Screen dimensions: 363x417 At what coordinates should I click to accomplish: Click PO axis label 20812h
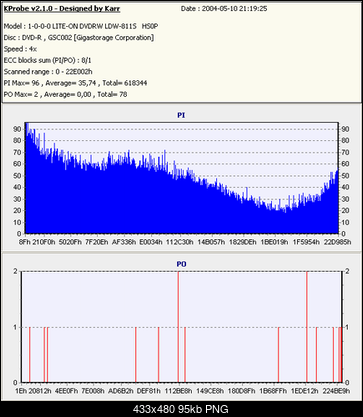pos(40,391)
